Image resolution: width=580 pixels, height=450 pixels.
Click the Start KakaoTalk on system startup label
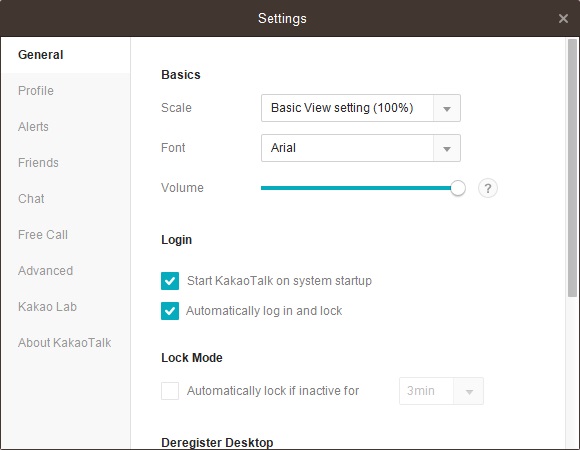click(x=279, y=281)
